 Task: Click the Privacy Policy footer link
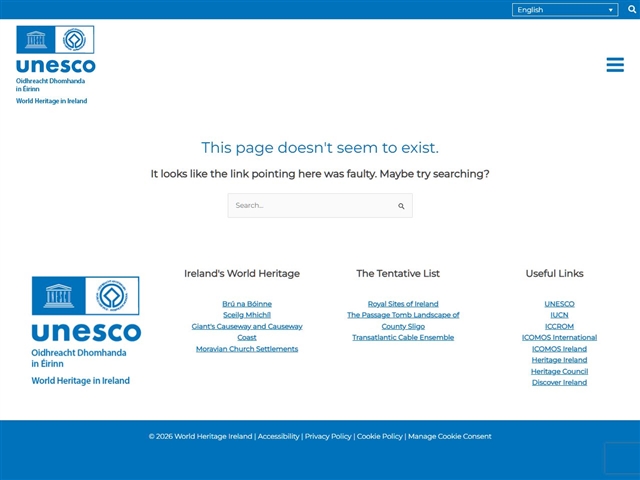coord(328,436)
